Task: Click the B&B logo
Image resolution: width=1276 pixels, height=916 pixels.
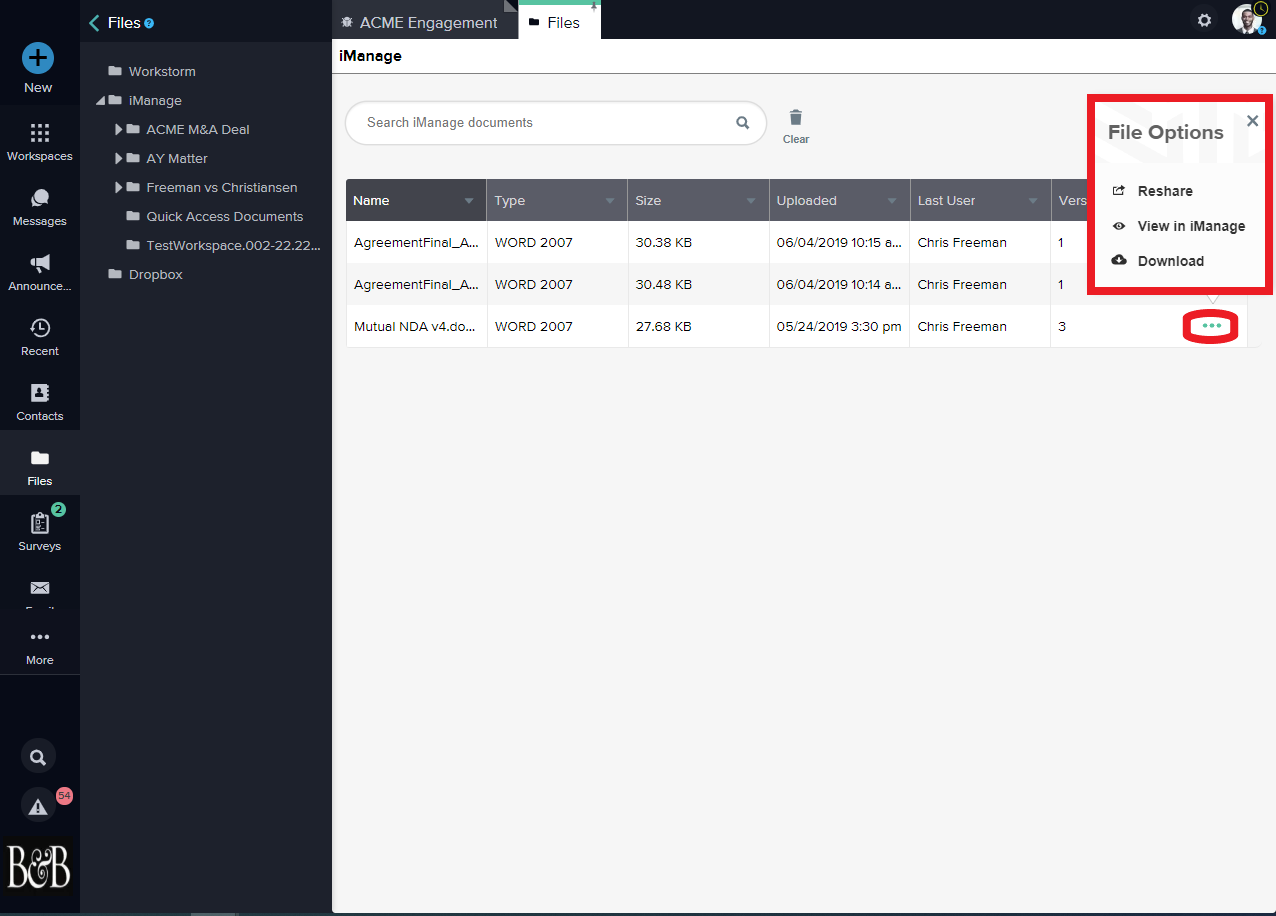Action: pos(39,865)
